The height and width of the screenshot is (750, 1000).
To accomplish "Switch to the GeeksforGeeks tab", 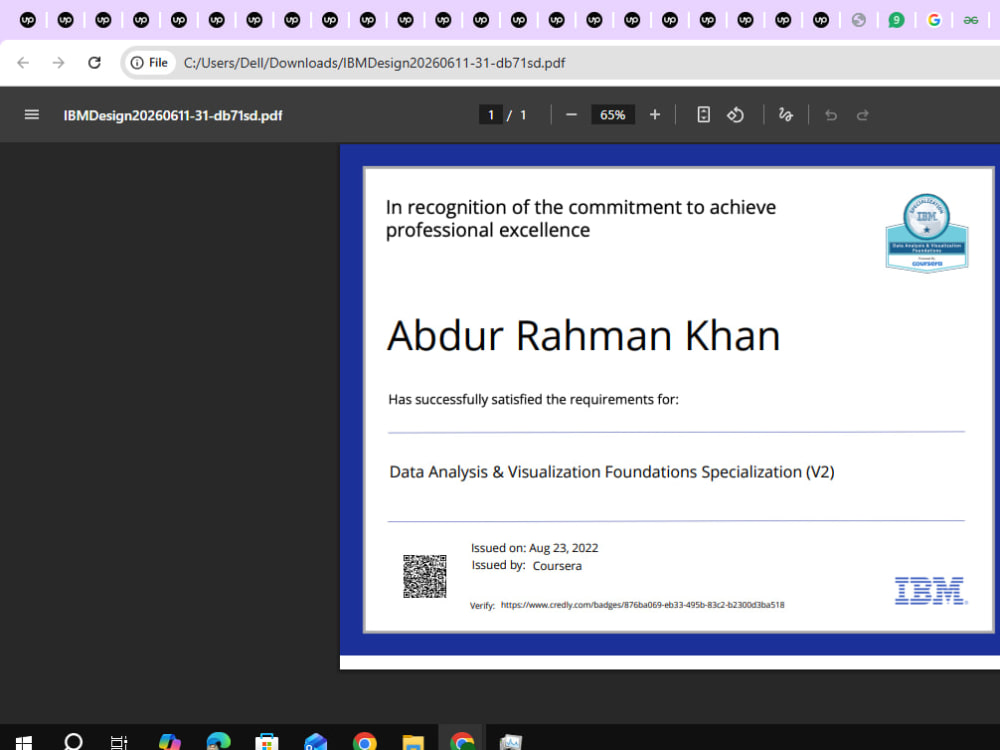I will (971, 20).
